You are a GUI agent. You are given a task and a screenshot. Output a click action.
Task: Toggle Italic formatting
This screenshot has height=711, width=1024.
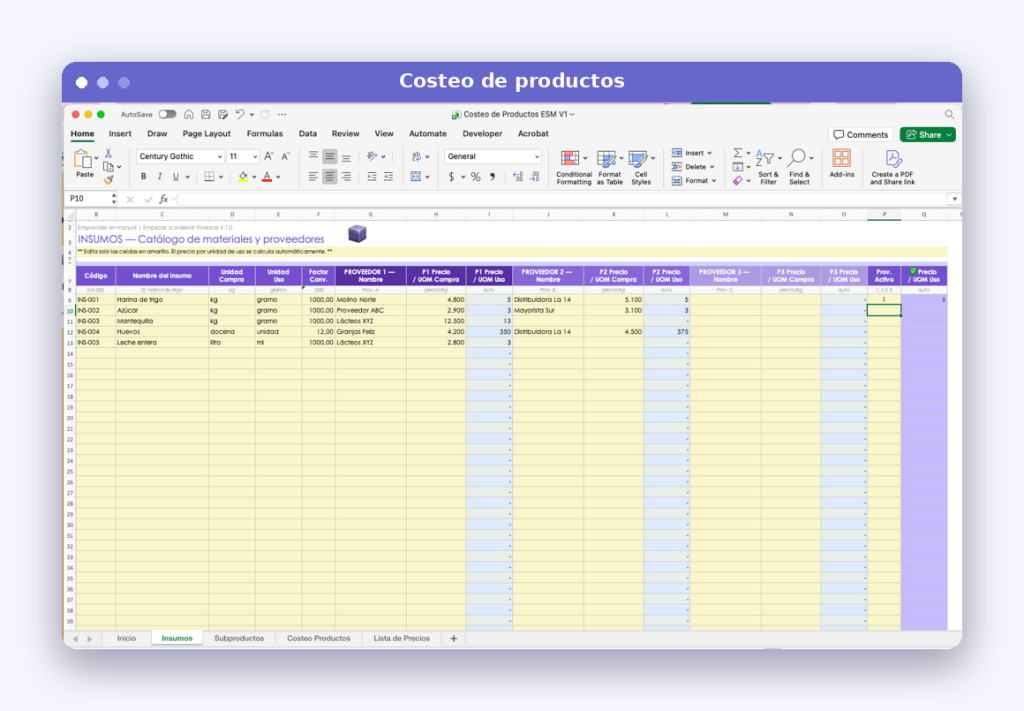click(159, 177)
